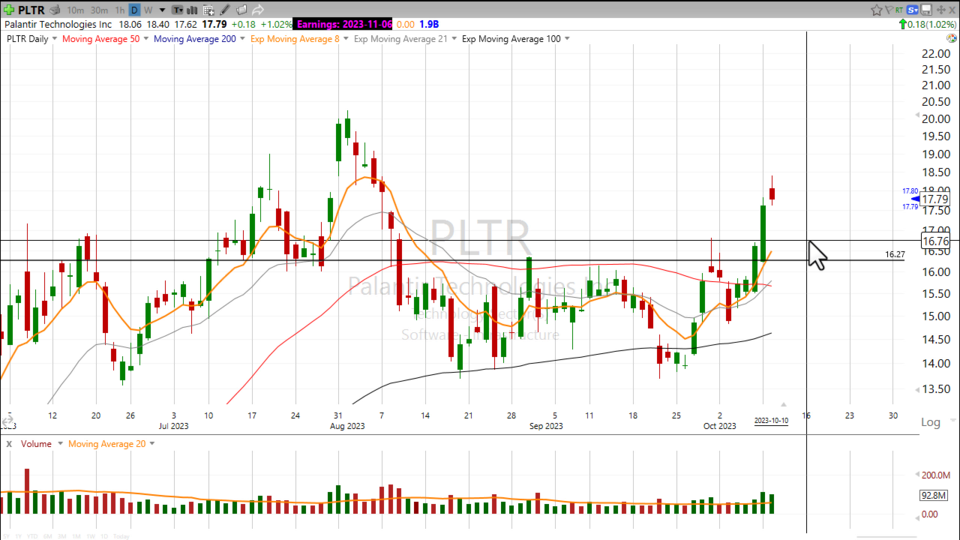Click the Volume indicator label
The width and height of the screenshot is (960, 540).
tap(36, 444)
